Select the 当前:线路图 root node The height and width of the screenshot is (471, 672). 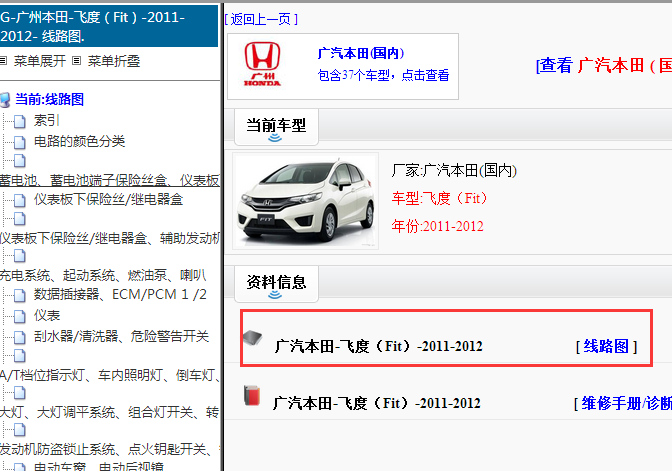pos(49,99)
